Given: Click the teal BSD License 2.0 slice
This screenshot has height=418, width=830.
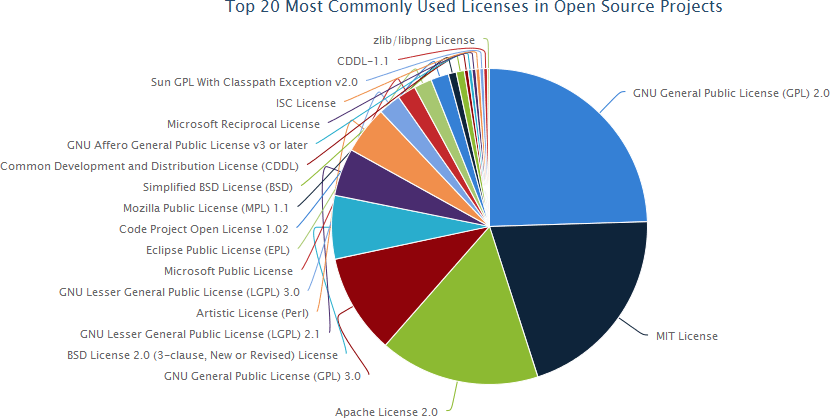Looking at the screenshot, I should click(362, 227).
